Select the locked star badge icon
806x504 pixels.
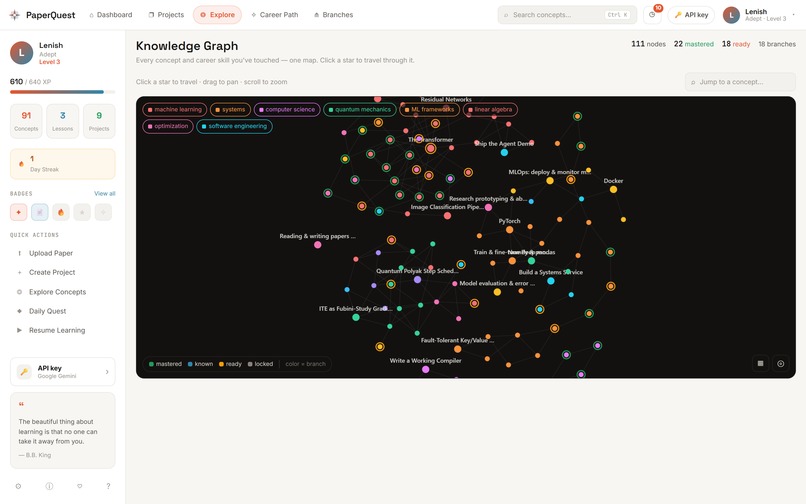(82, 212)
